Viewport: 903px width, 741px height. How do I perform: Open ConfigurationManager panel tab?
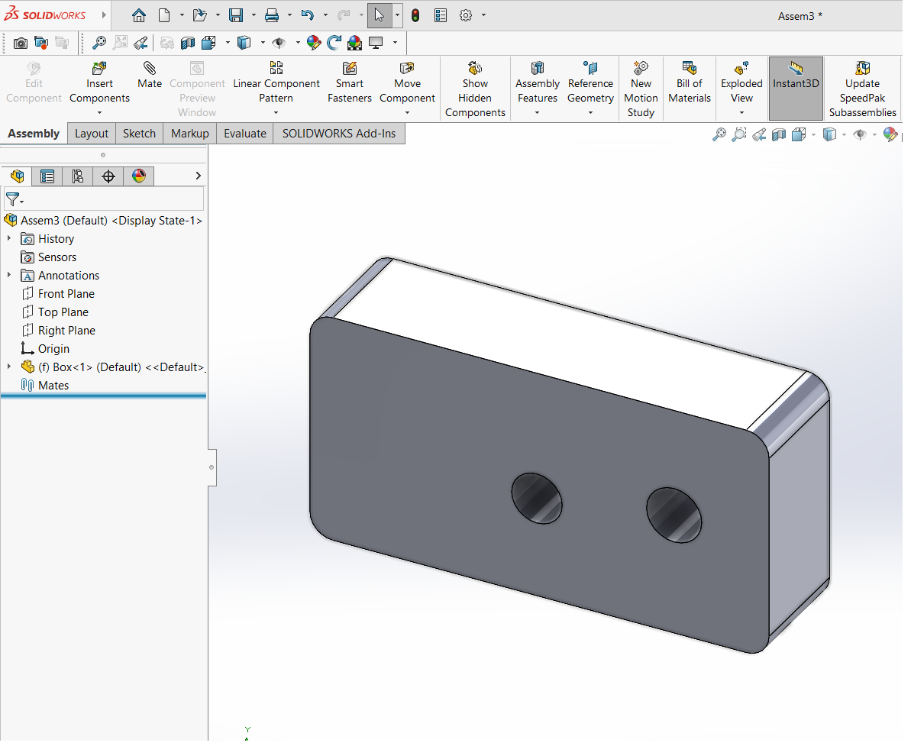pos(78,176)
